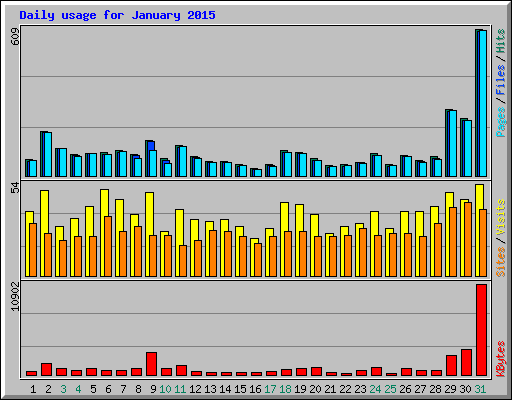Click day 8 on the x-axis

click(x=138, y=389)
